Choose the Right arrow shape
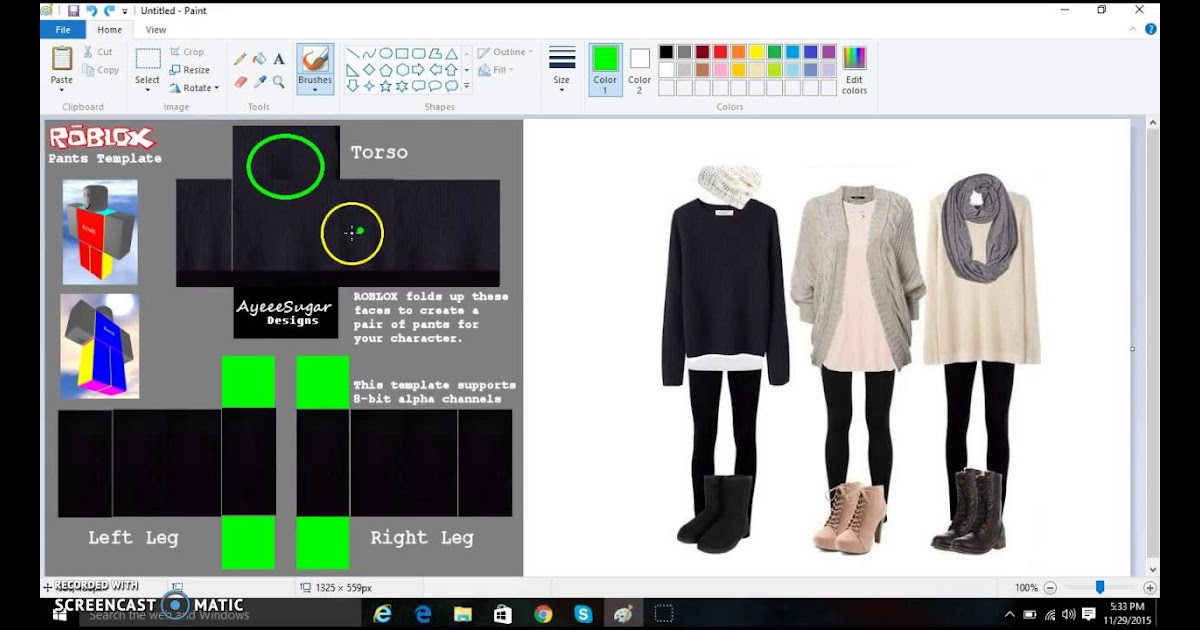 tap(419, 70)
